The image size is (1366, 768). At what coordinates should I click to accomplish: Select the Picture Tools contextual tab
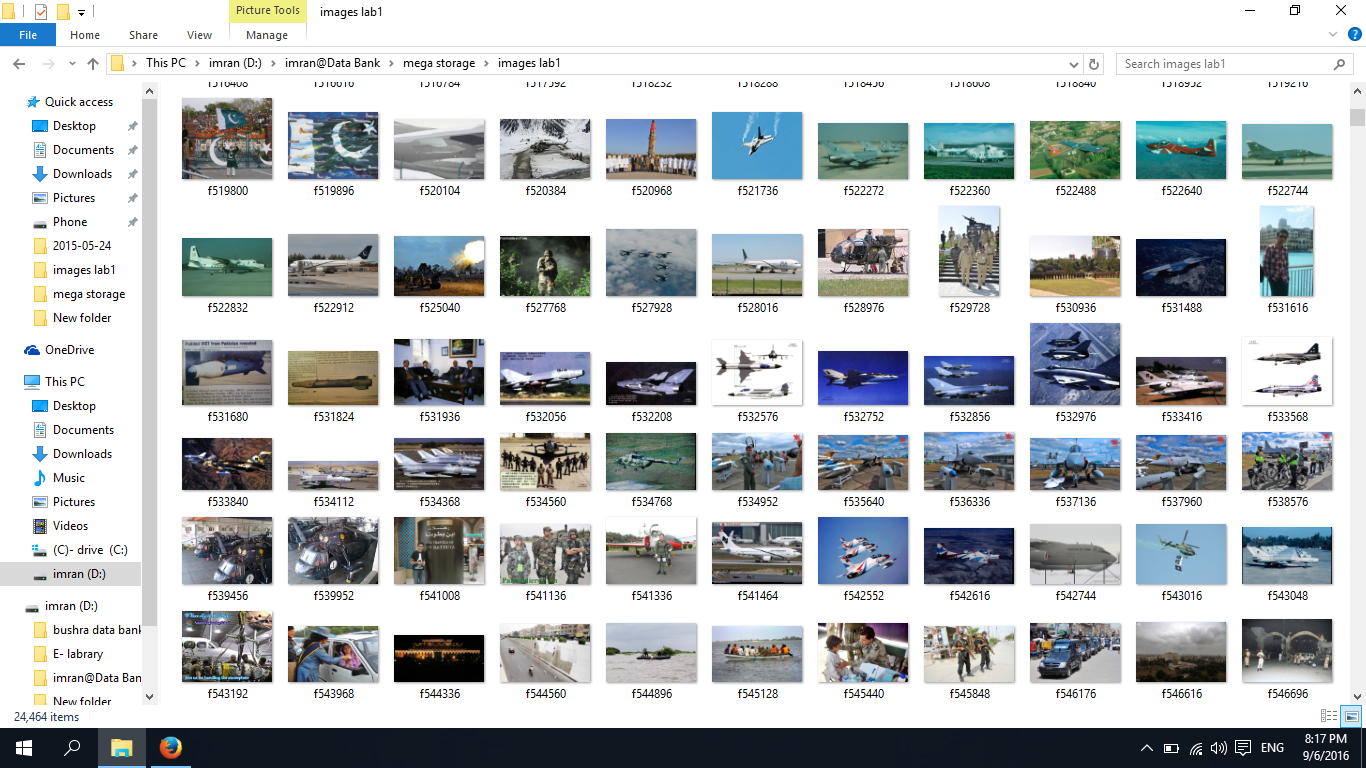[x=267, y=11]
